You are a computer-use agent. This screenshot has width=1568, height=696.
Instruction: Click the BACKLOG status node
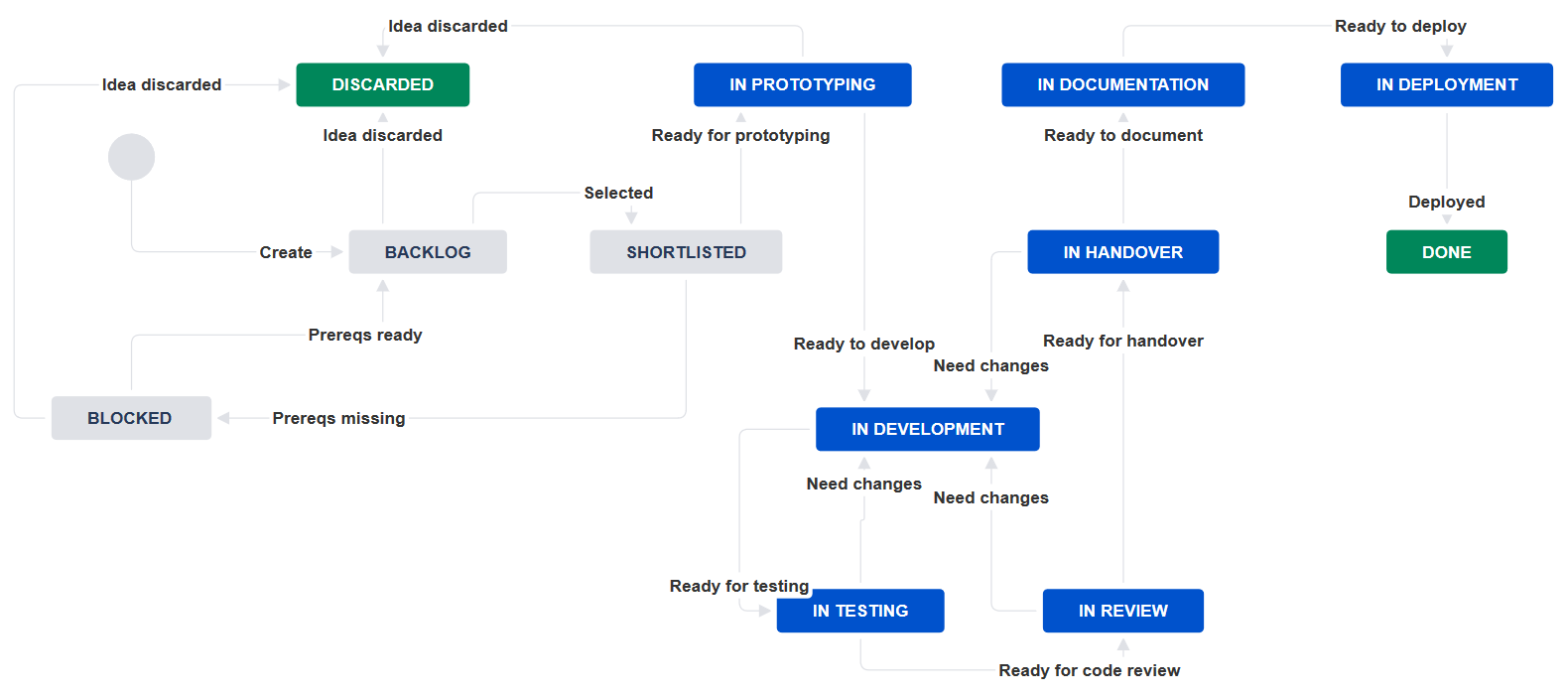[x=428, y=252]
